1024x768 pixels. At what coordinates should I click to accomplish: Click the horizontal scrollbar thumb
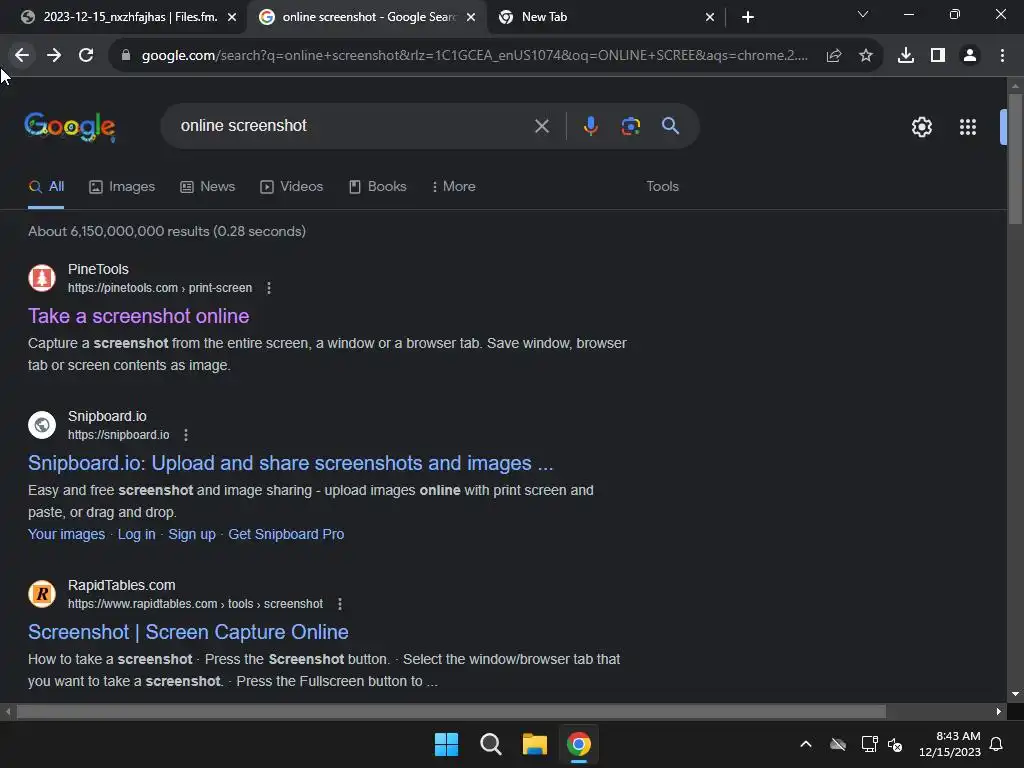click(451, 711)
